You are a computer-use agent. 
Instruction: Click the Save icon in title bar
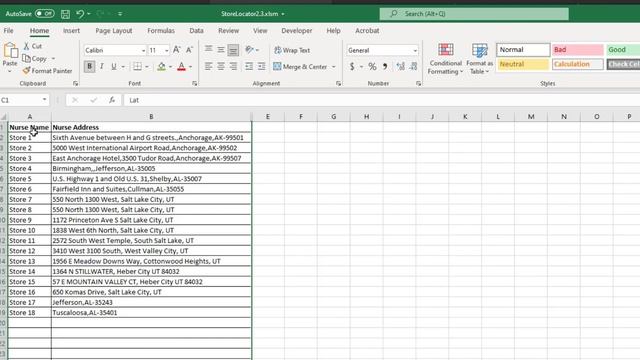[x=65, y=14]
